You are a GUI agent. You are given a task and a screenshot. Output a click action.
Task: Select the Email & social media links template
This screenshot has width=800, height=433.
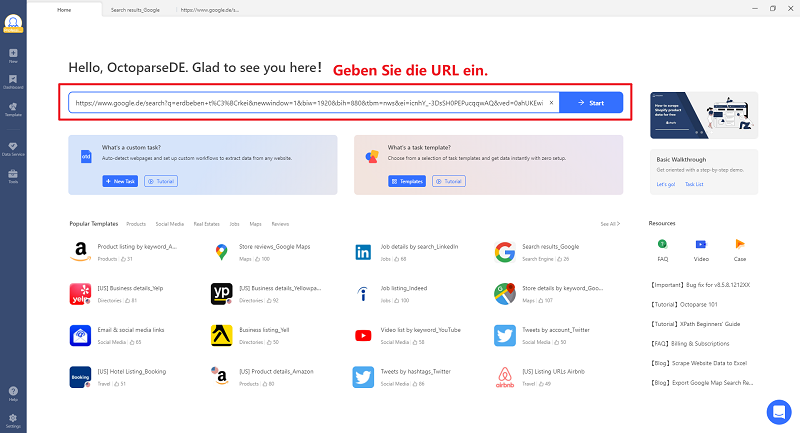pos(118,336)
